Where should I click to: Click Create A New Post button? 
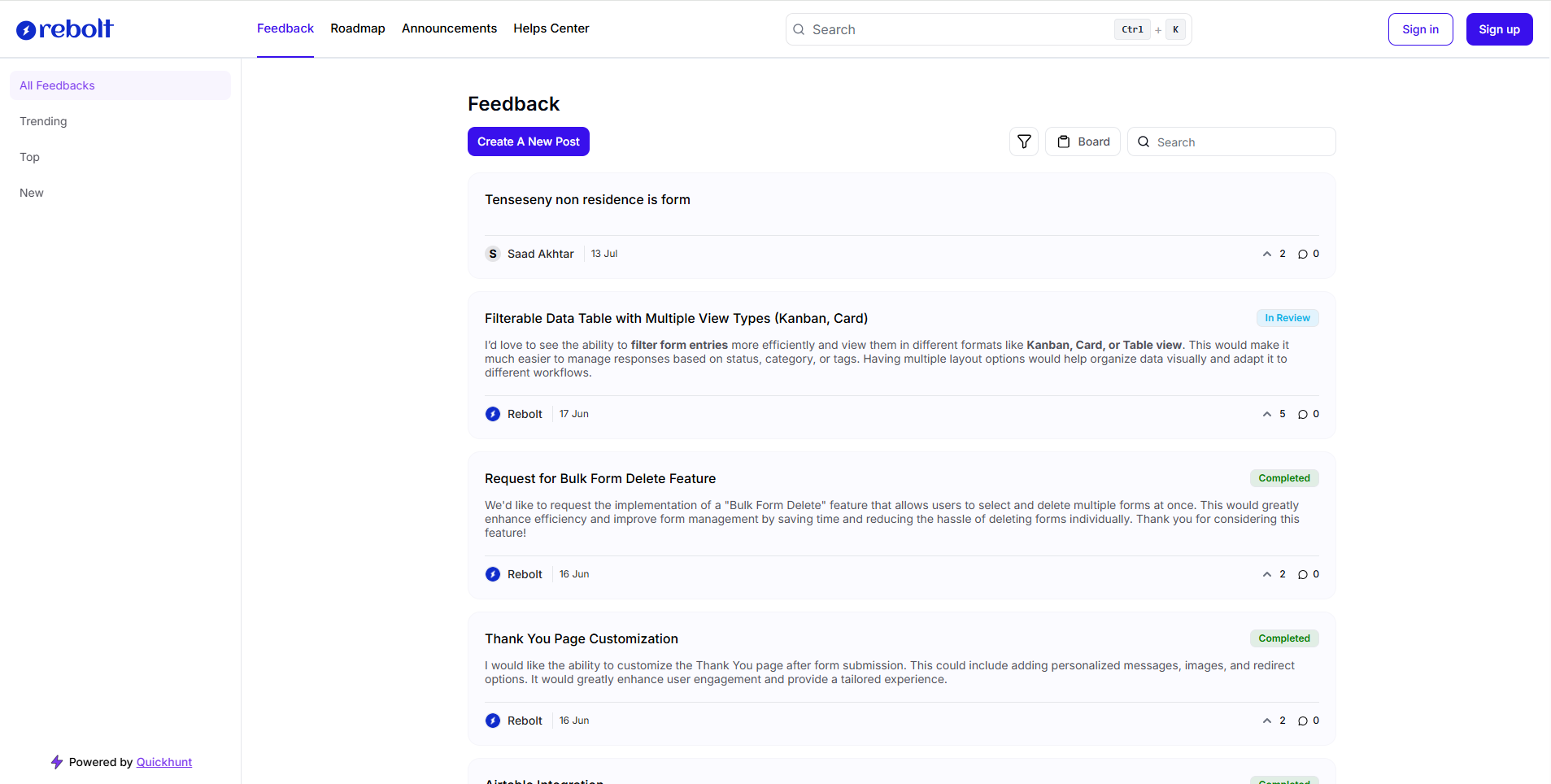pos(529,142)
